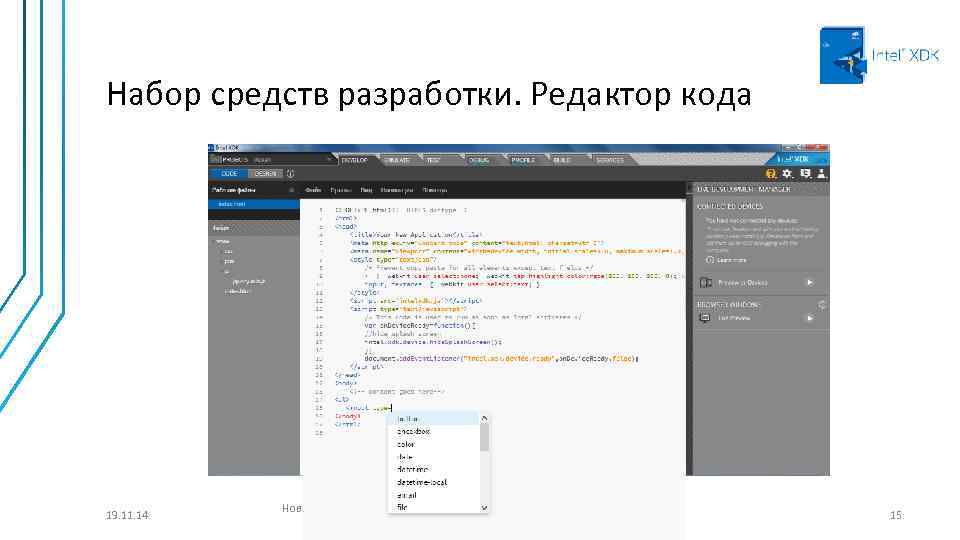
Task: Open the Помощь menu
Action: click(x=434, y=190)
